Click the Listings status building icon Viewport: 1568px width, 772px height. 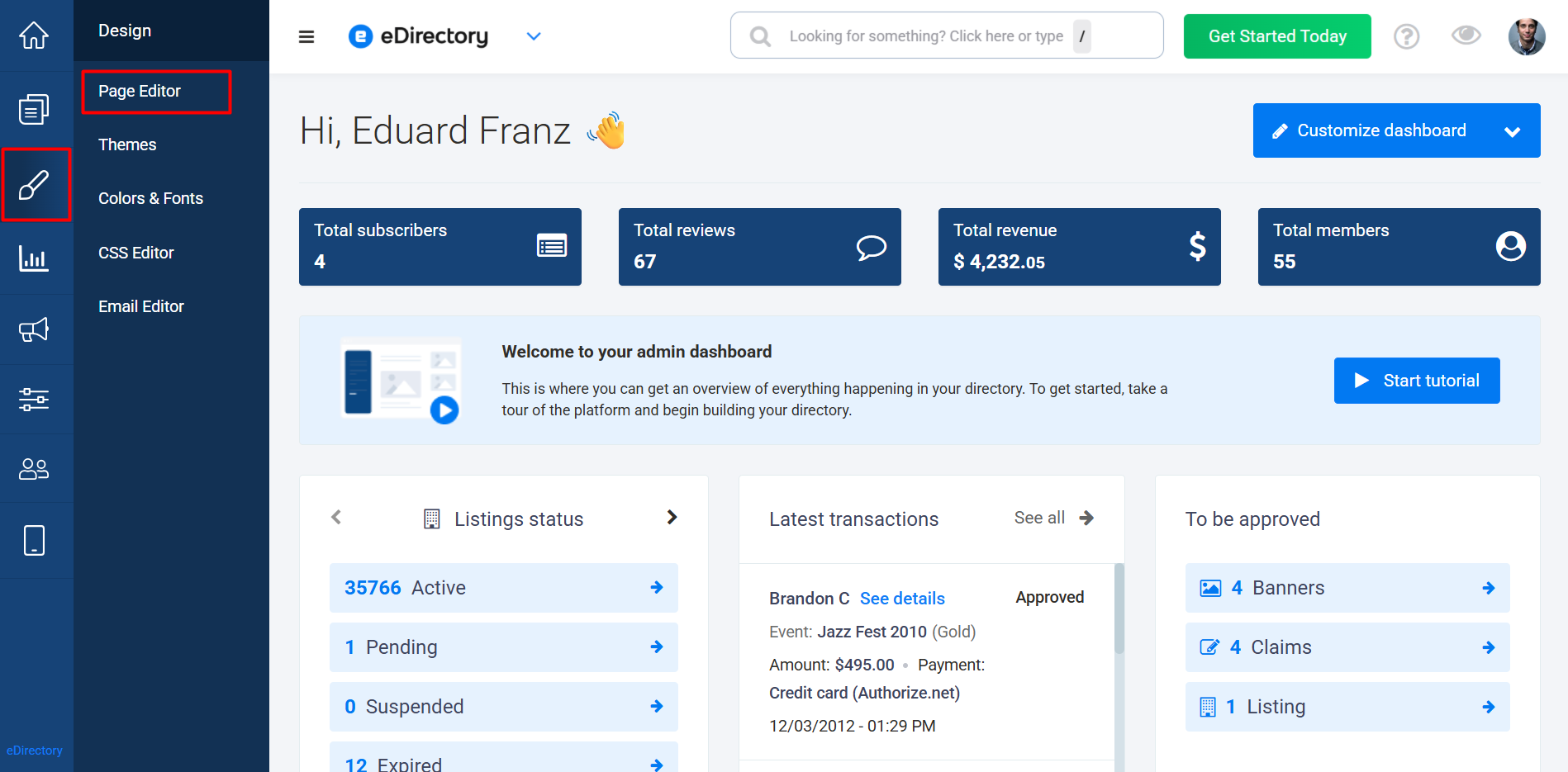tap(431, 519)
